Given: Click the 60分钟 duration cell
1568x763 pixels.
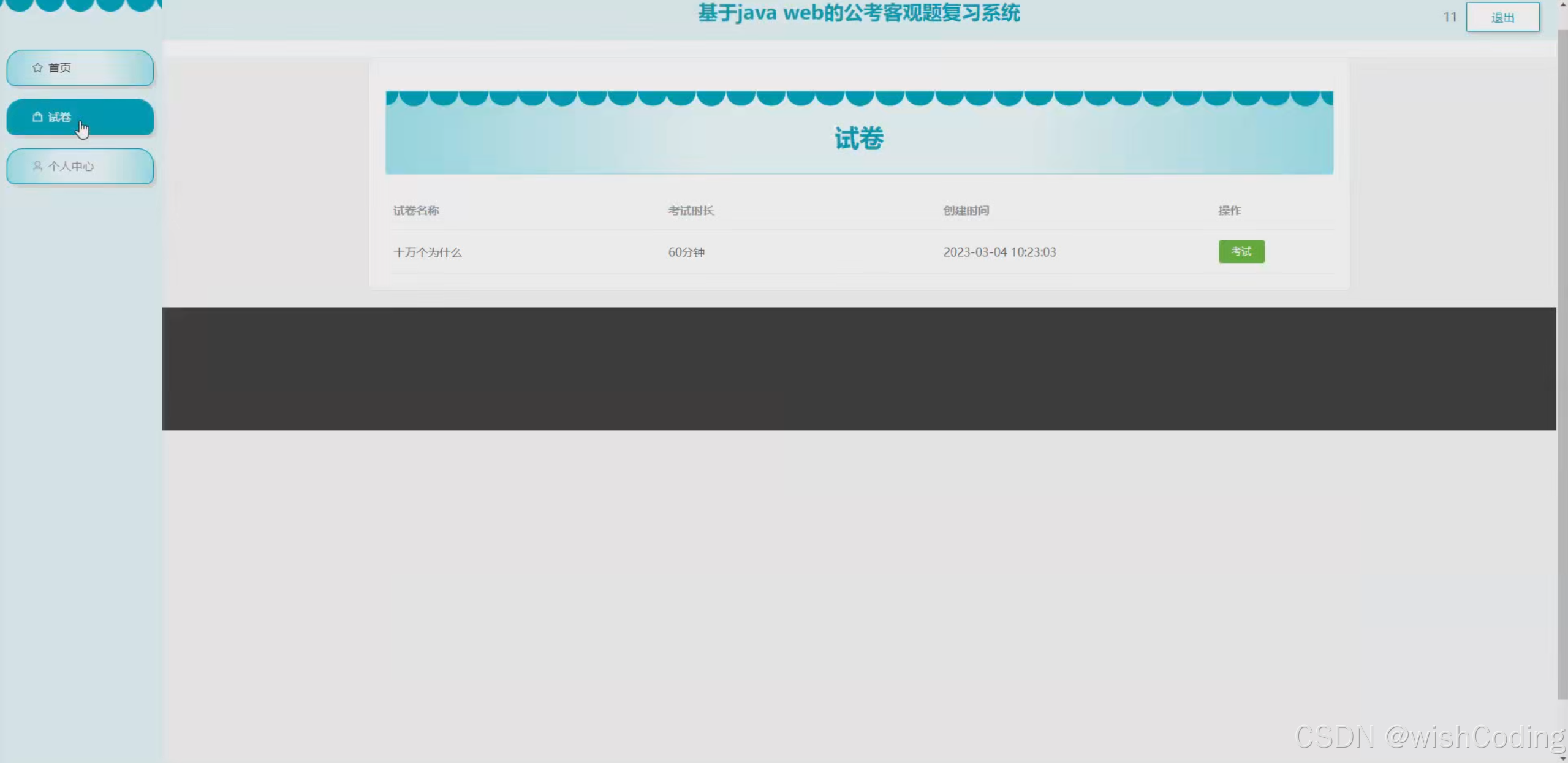Looking at the screenshot, I should click(686, 252).
